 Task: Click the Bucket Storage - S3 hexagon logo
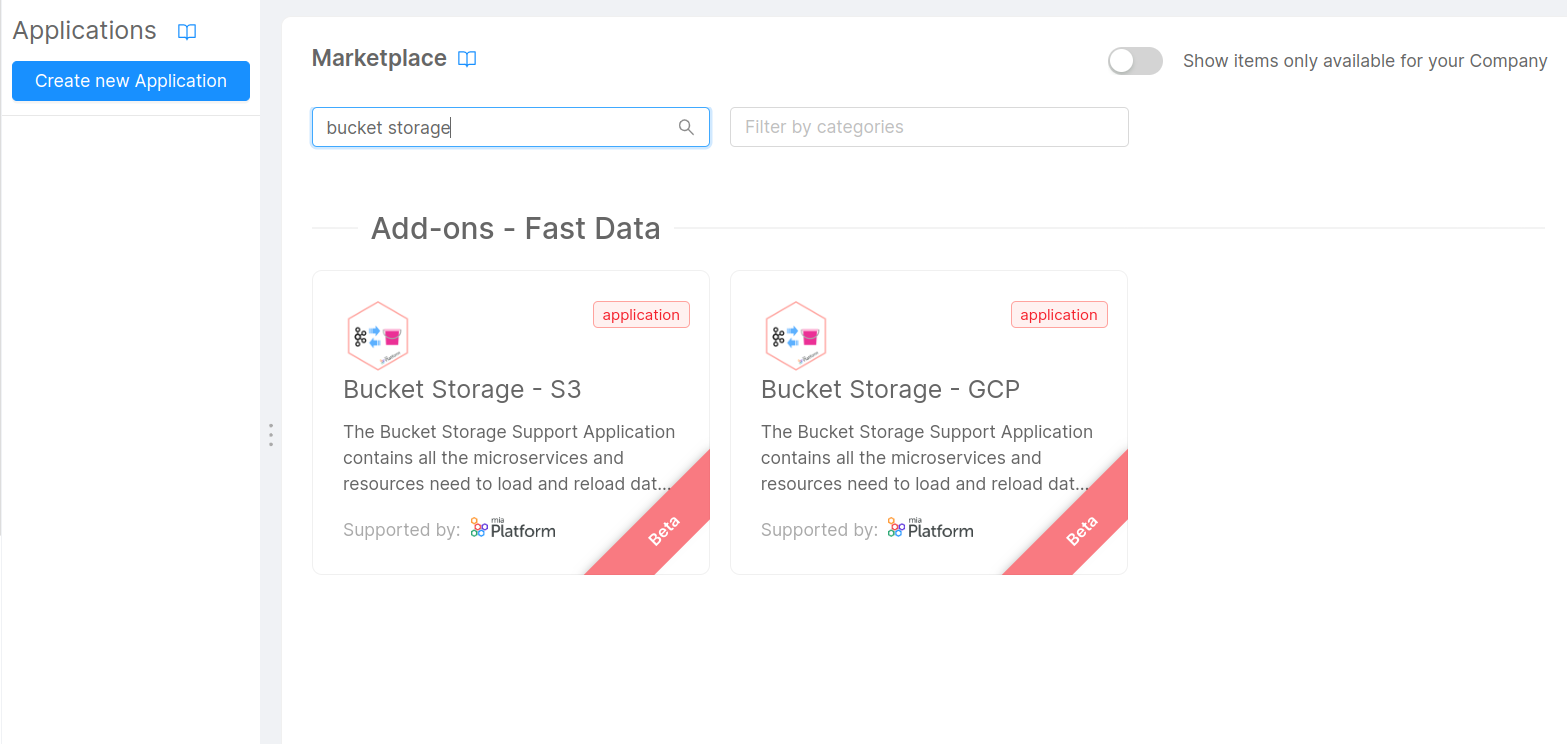[378, 335]
